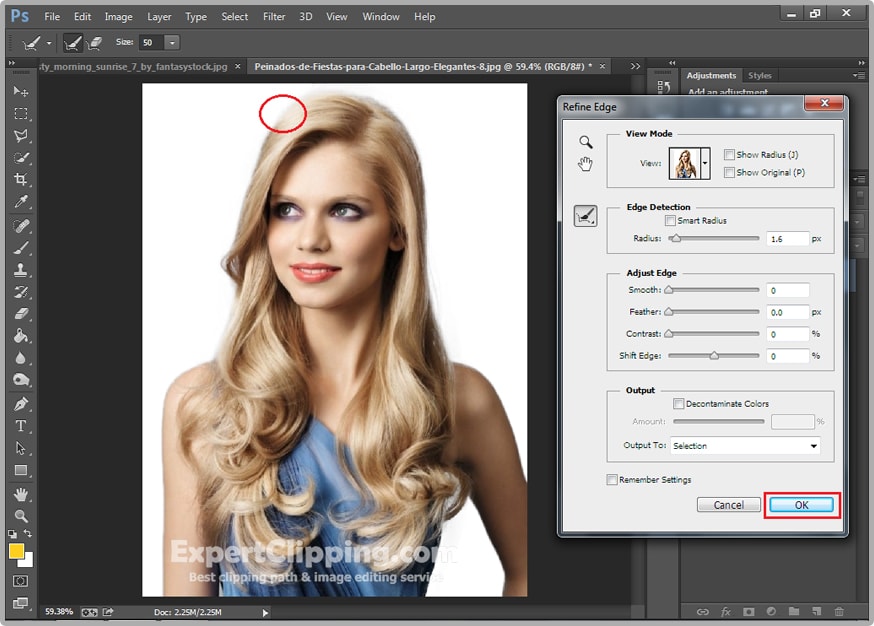
Task: Enable the Smart Radius checkbox
Action: (x=670, y=221)
